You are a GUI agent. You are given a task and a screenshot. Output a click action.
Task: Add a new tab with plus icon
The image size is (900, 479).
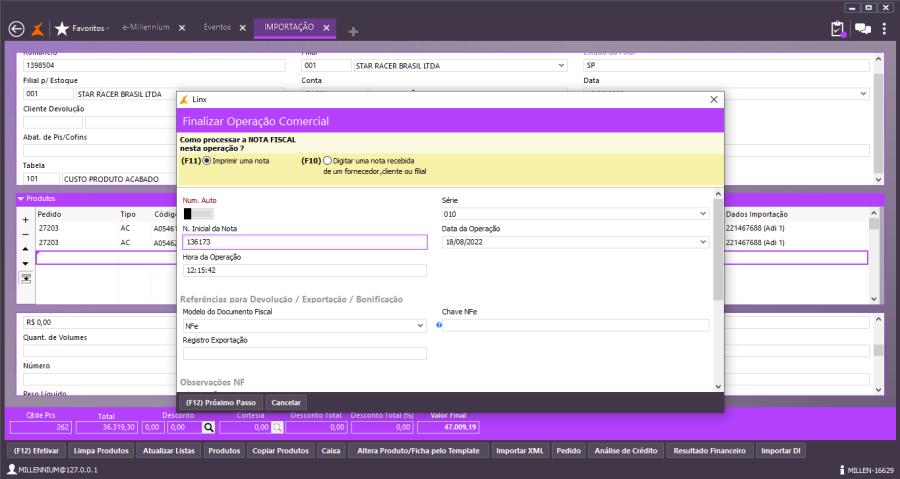click(x=353, y=32)
